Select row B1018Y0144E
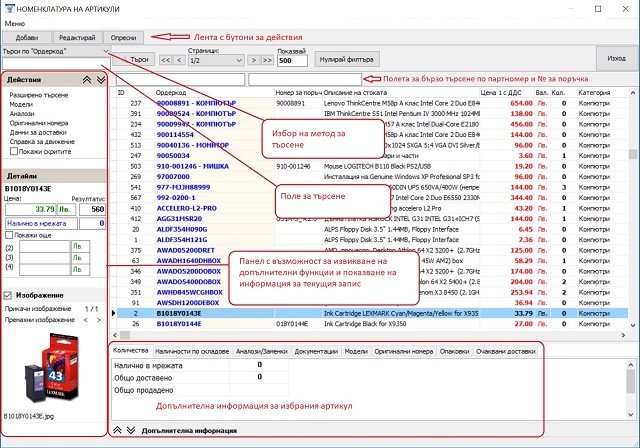Screen dimensions: 640x448 tap(372, 324)
